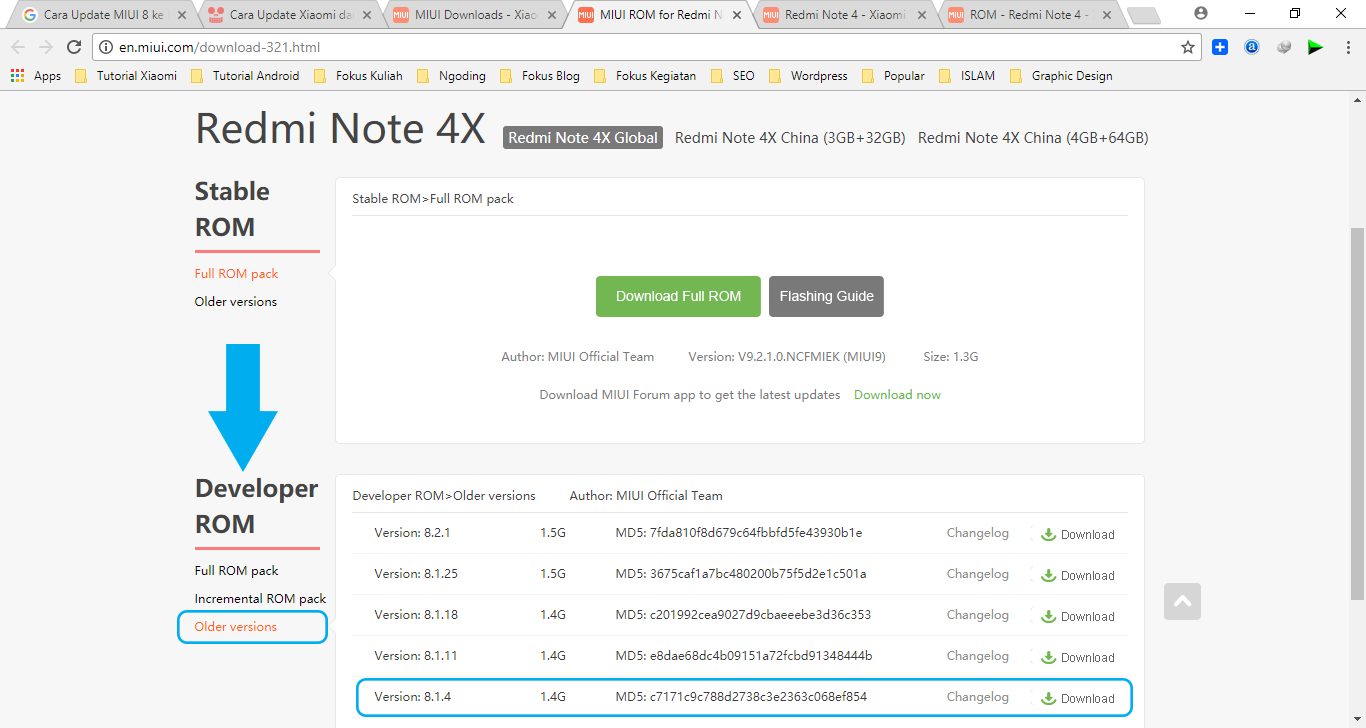Open the blue plus browser extension
Viewport: 1366px width, 728px height.
tap(1220, 46)
